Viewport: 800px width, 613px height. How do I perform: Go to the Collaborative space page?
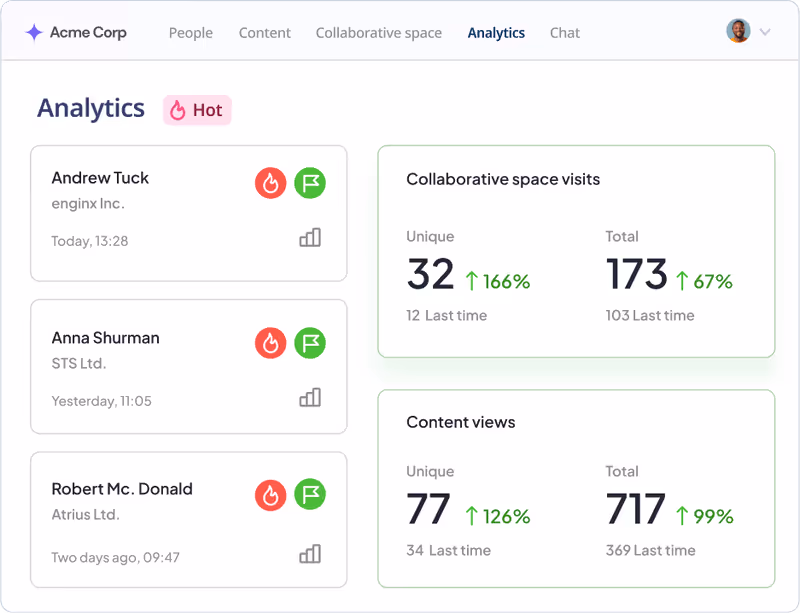coord(378,33)
